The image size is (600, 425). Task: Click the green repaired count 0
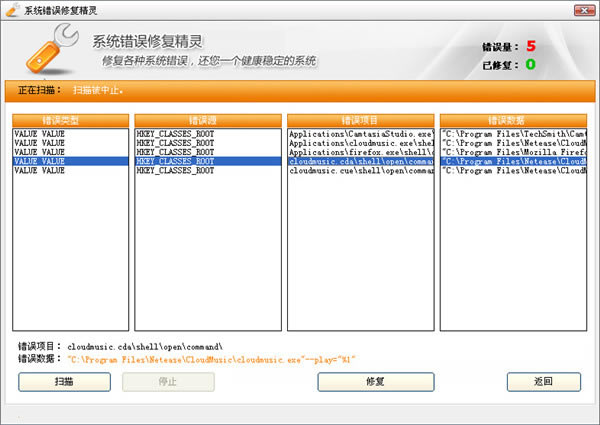pyautogui.click(x=530, y=64)
